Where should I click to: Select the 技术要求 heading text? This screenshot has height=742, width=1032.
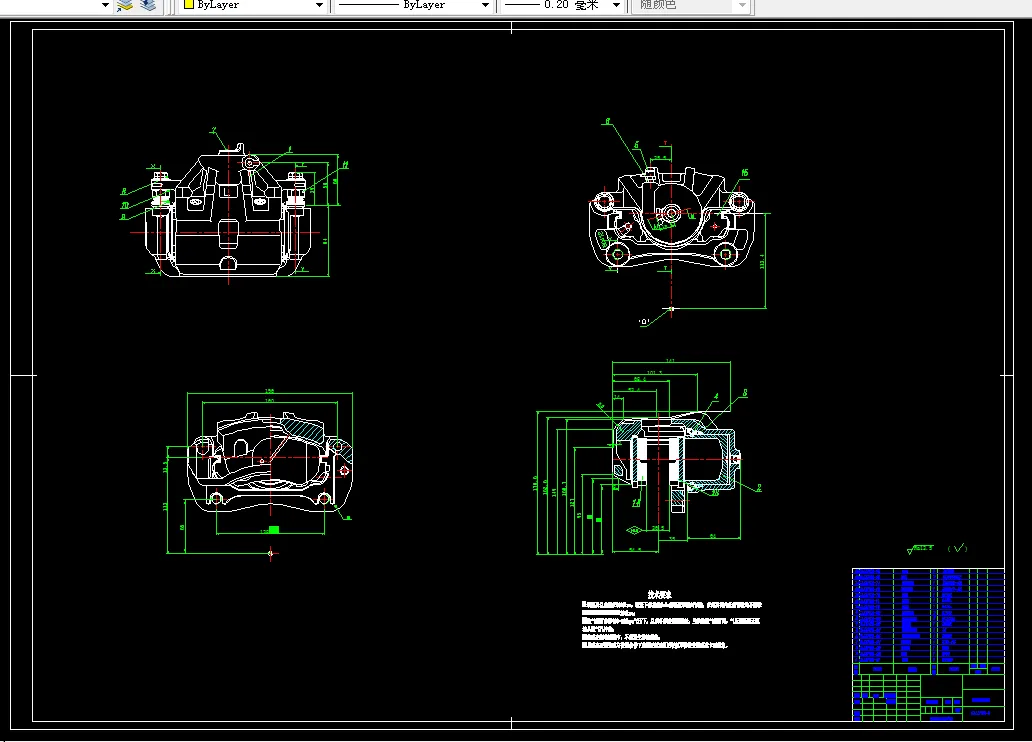coord(659,595)
